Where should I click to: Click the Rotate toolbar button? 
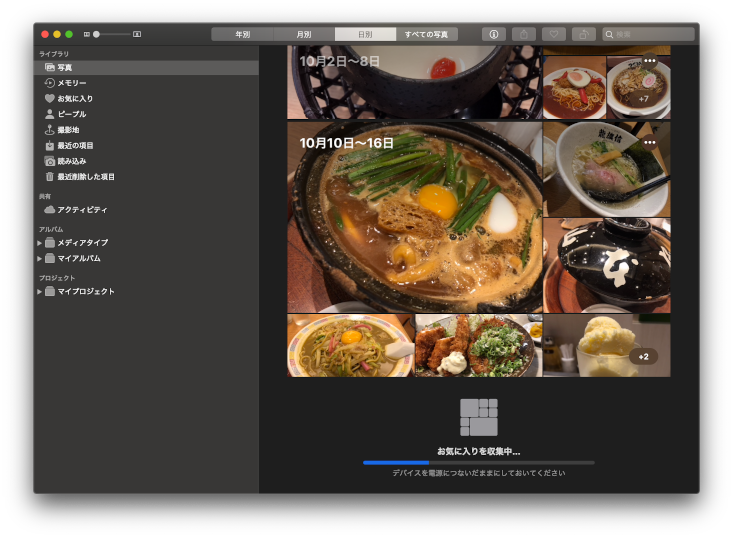pyautogui.click(x=583, y=34)
